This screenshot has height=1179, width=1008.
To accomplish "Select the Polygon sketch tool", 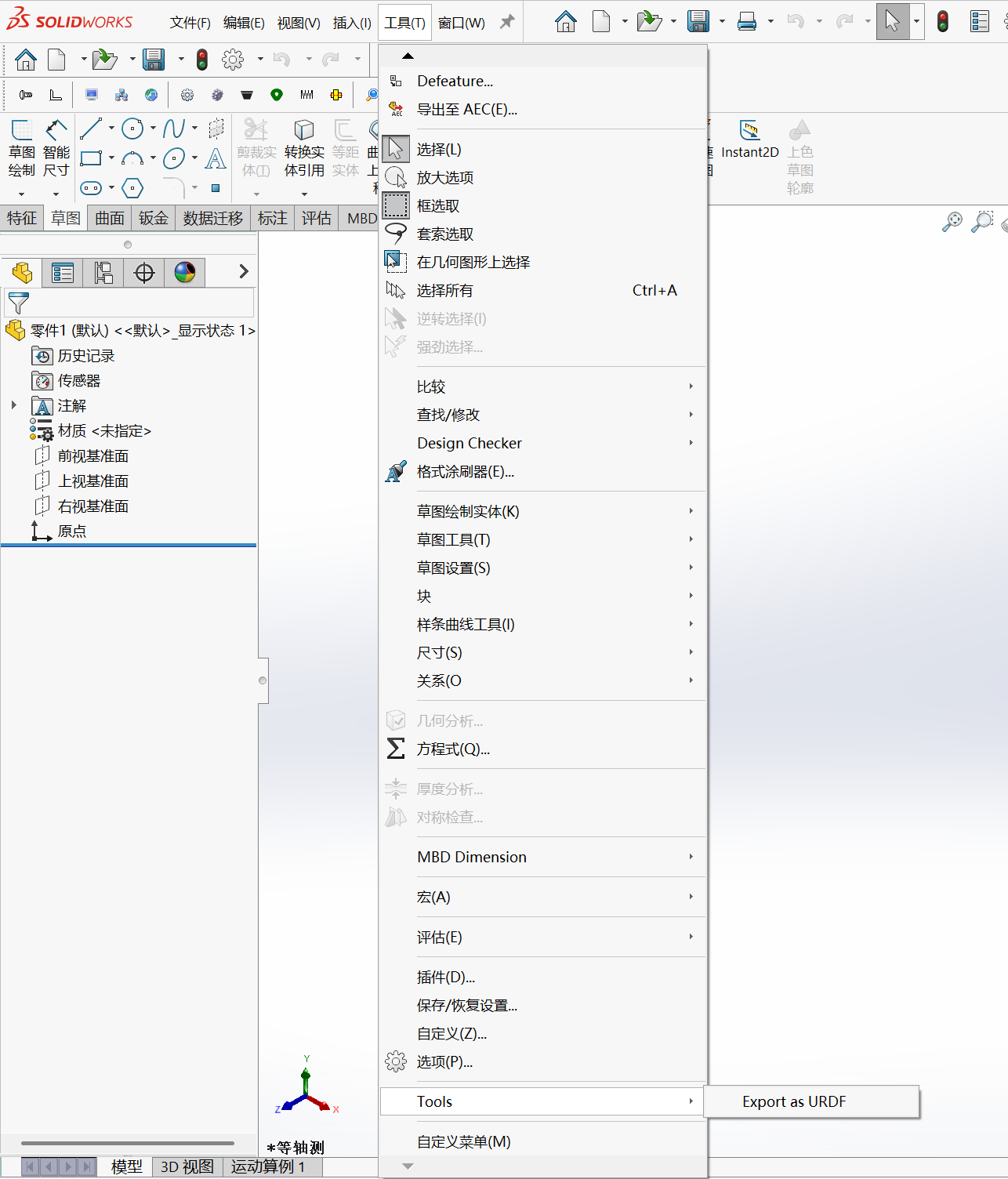I will pos(132,188).
